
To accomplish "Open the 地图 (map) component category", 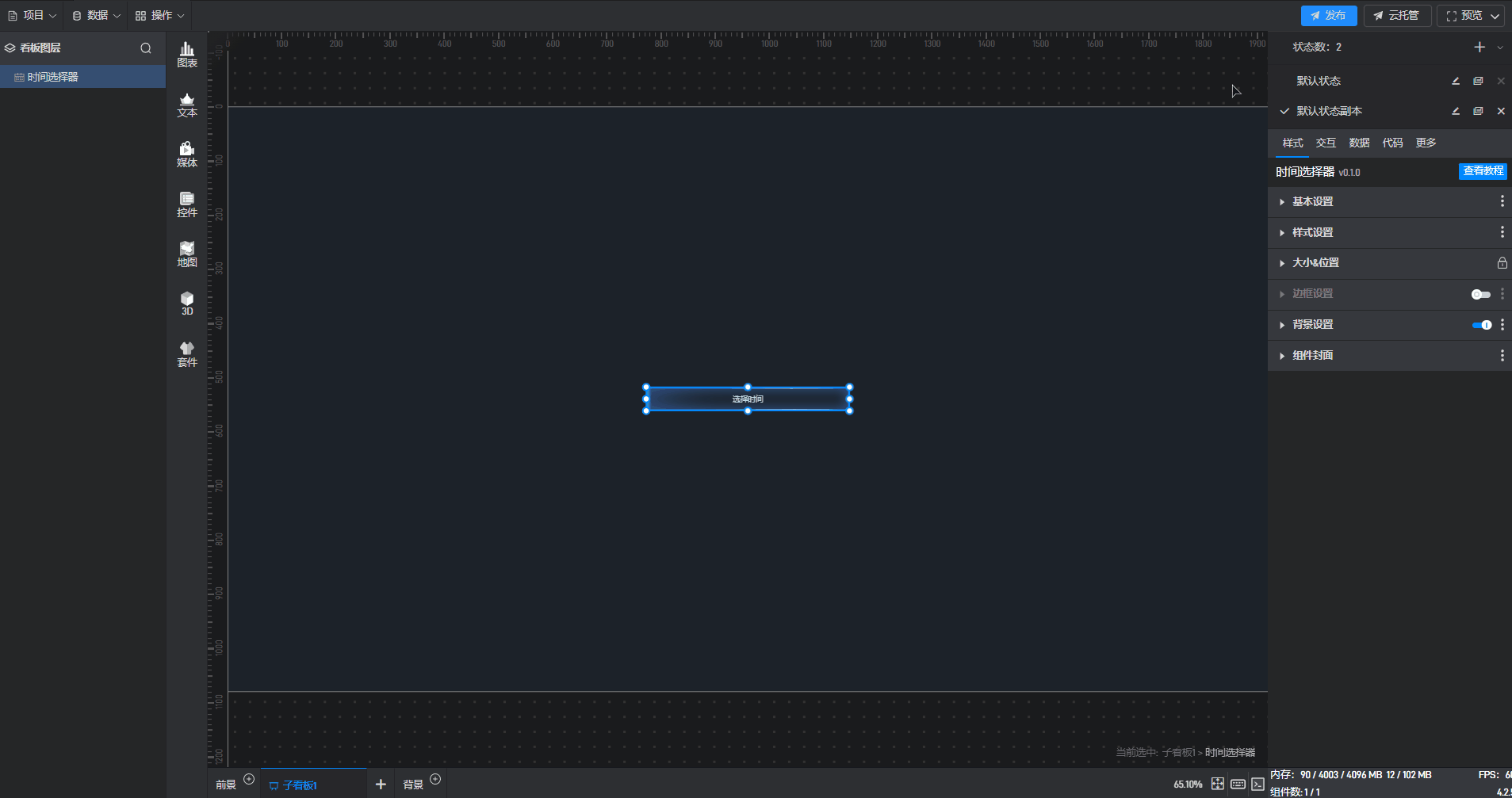I will click(x=187, y=255).
